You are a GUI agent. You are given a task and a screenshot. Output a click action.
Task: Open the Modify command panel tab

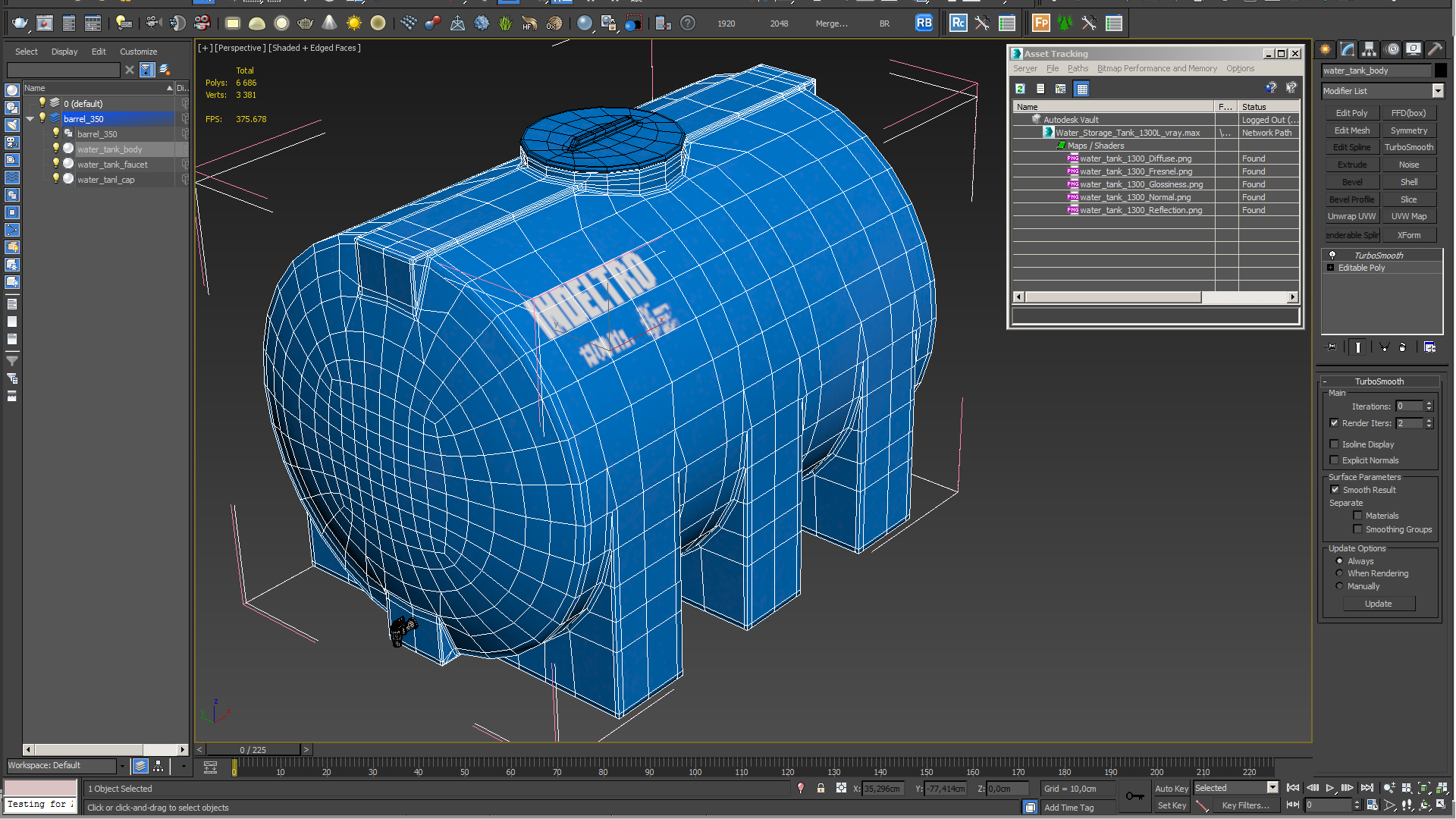coord(1348,49)
